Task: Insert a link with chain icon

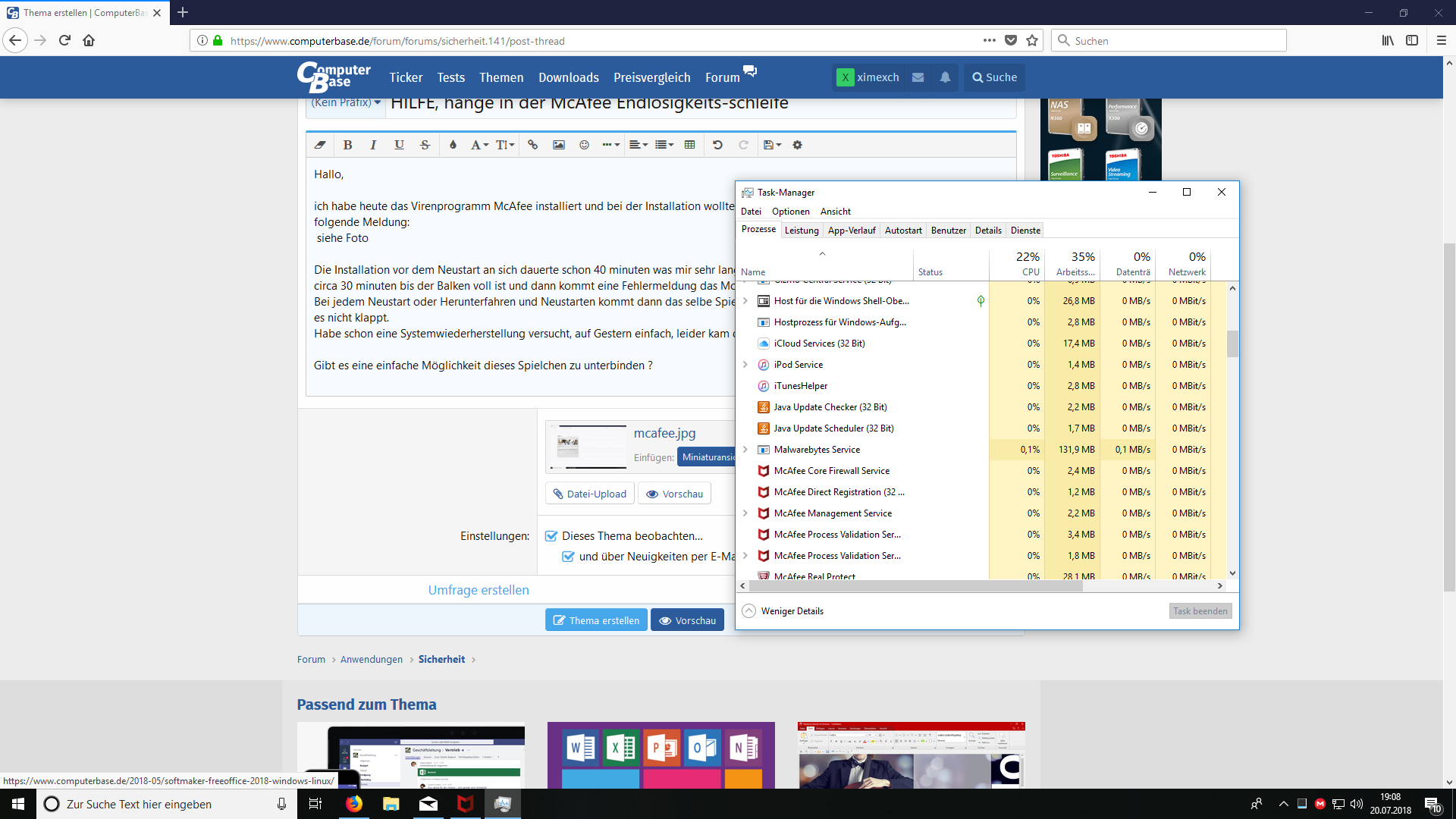Action: (533, 145)
